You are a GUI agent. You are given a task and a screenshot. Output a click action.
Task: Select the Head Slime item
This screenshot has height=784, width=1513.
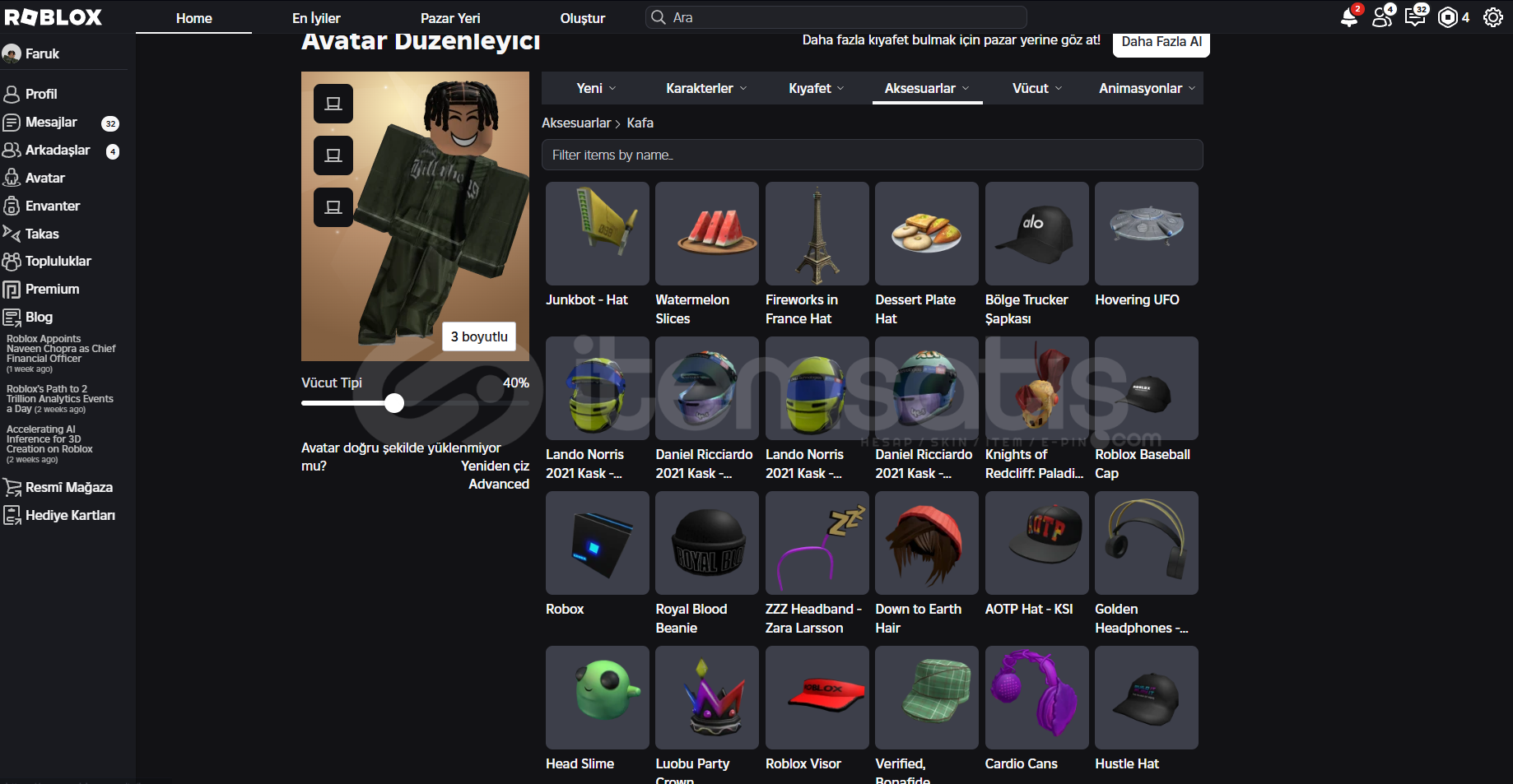pos(598,698)
